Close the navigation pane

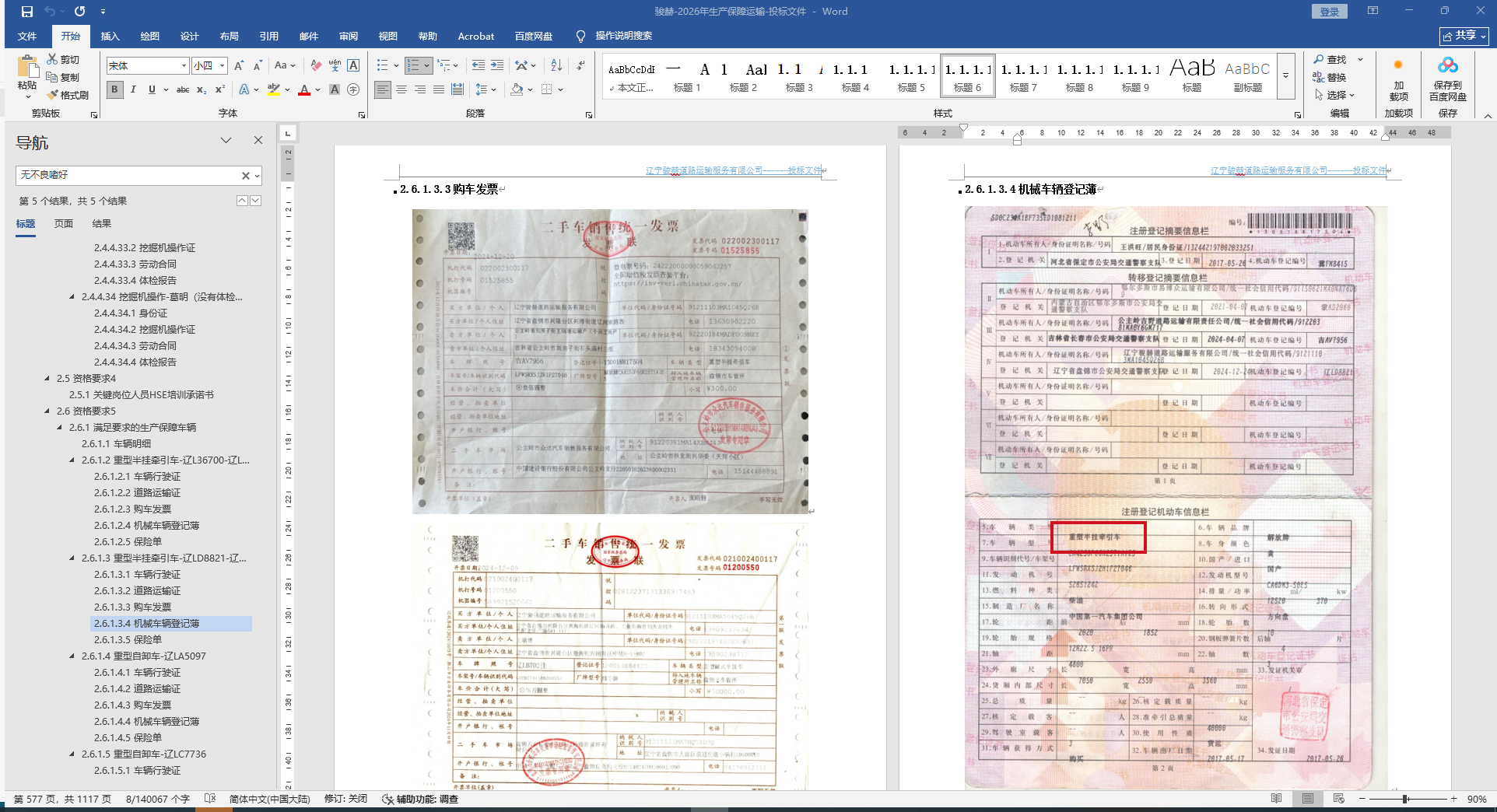(x=258, y=140)
